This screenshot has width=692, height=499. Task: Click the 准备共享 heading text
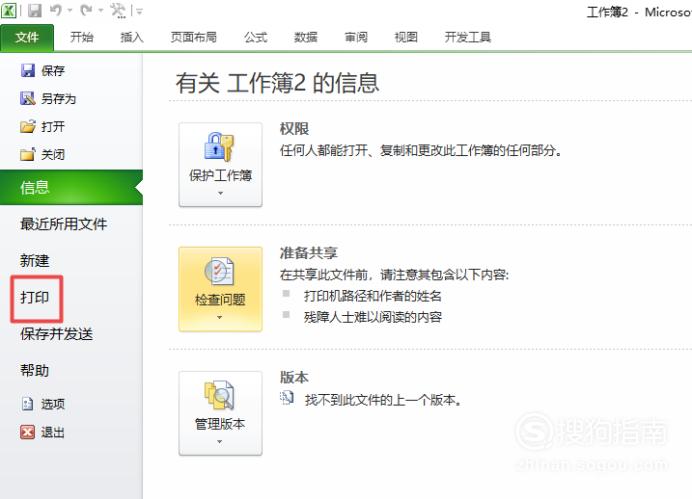(x=309, y=253)
